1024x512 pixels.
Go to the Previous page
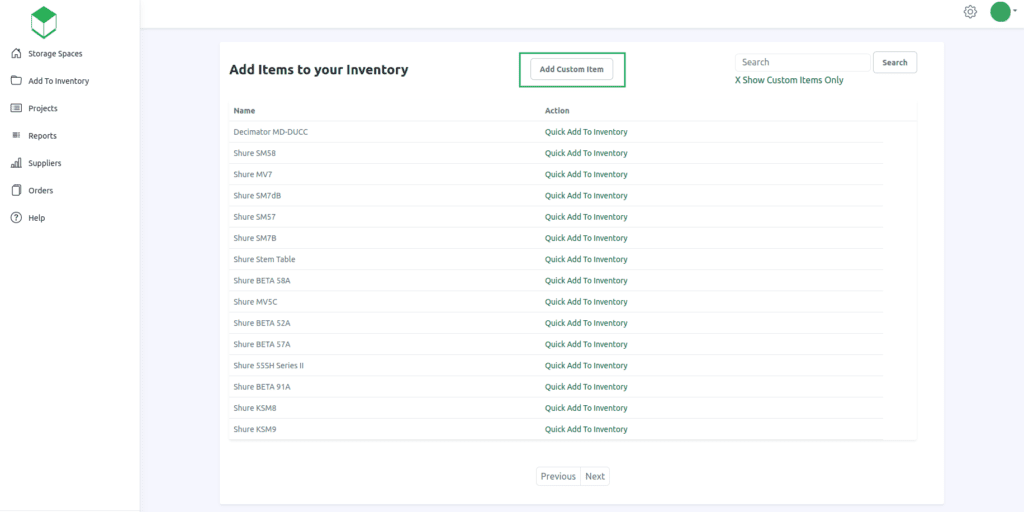point(558,476)
